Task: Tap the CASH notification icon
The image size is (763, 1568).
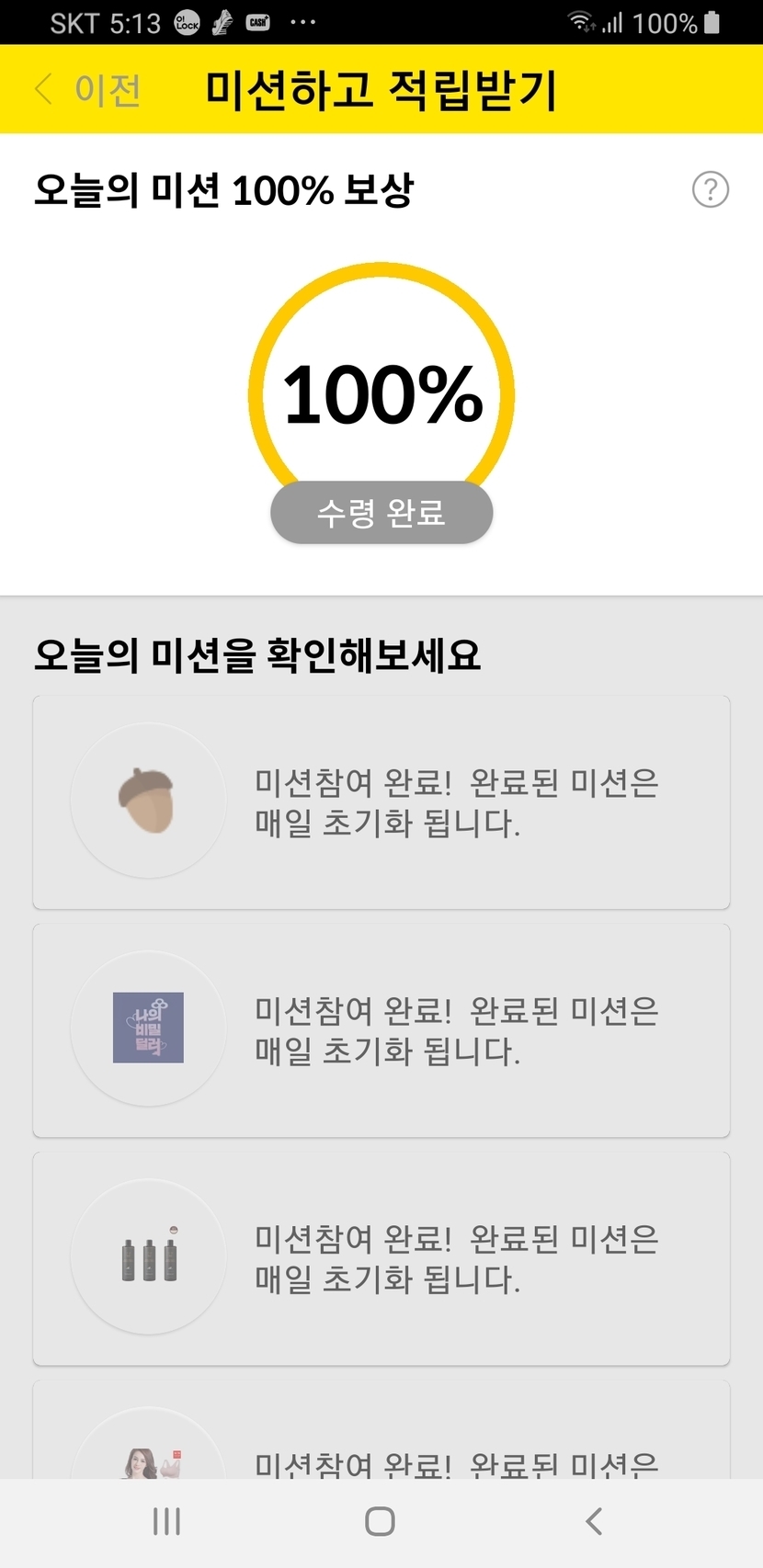Action: 258,23
